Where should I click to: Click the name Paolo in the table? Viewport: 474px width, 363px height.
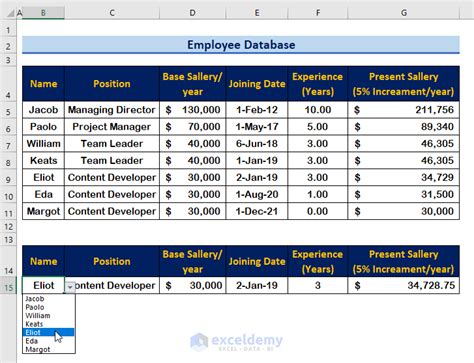click(43, 127)
